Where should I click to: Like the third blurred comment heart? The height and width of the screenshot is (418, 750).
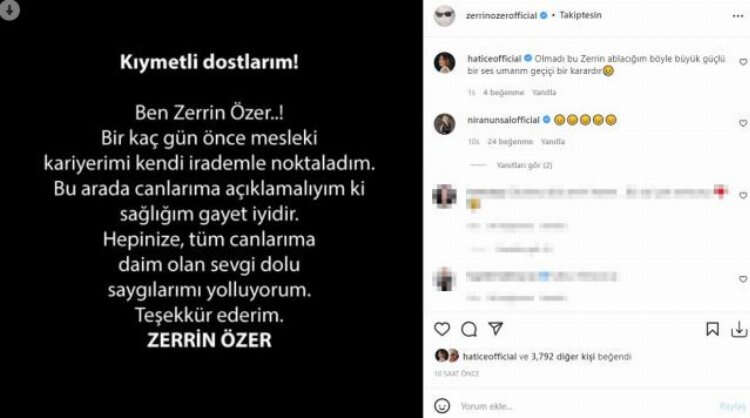coord(743,196)
